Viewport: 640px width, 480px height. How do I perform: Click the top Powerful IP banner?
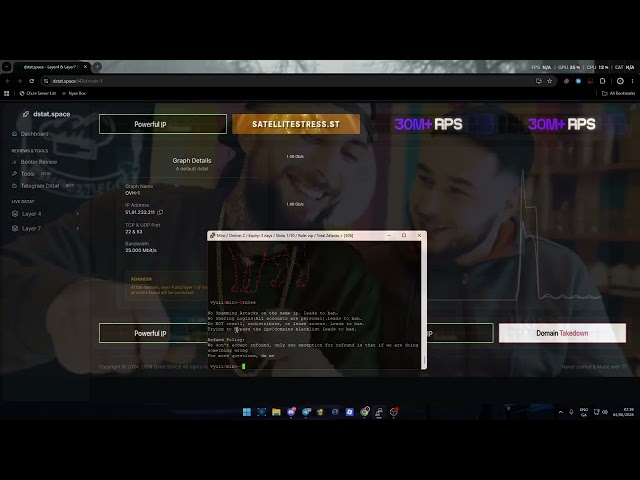[x=163, y=124]
